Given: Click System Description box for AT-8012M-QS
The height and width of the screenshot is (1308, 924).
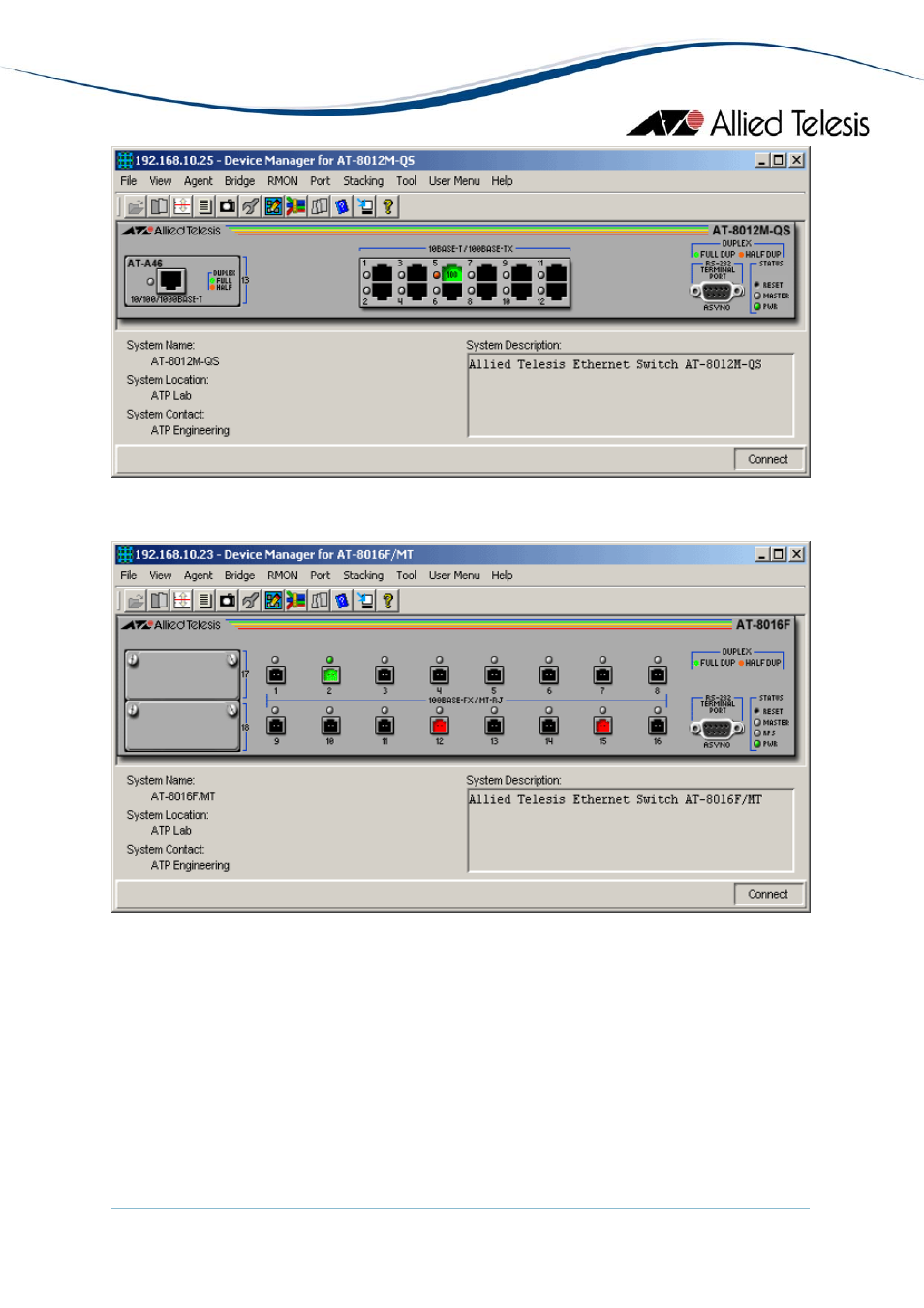Looking at the screenshot, I should [x=631, y=395].
